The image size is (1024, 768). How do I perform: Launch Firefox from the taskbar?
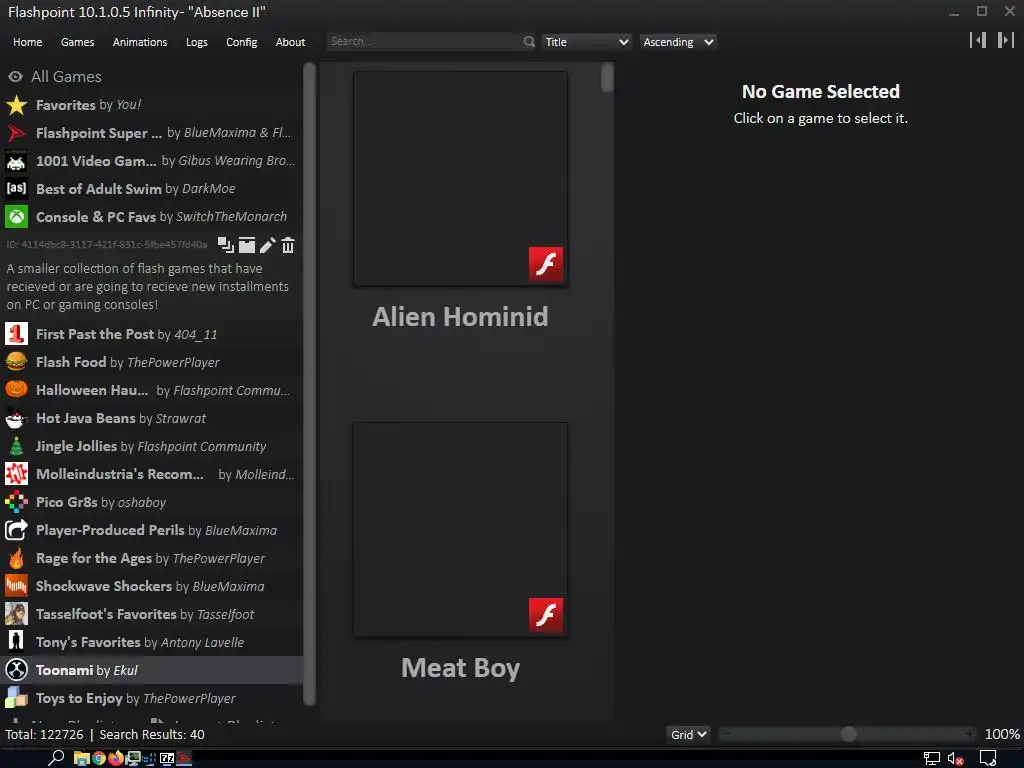pos(116,758)
